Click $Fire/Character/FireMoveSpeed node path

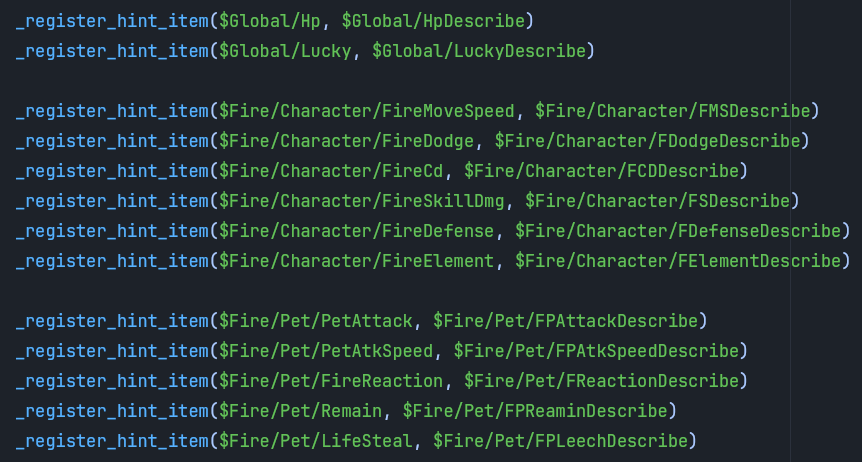(x=367, y=109)
